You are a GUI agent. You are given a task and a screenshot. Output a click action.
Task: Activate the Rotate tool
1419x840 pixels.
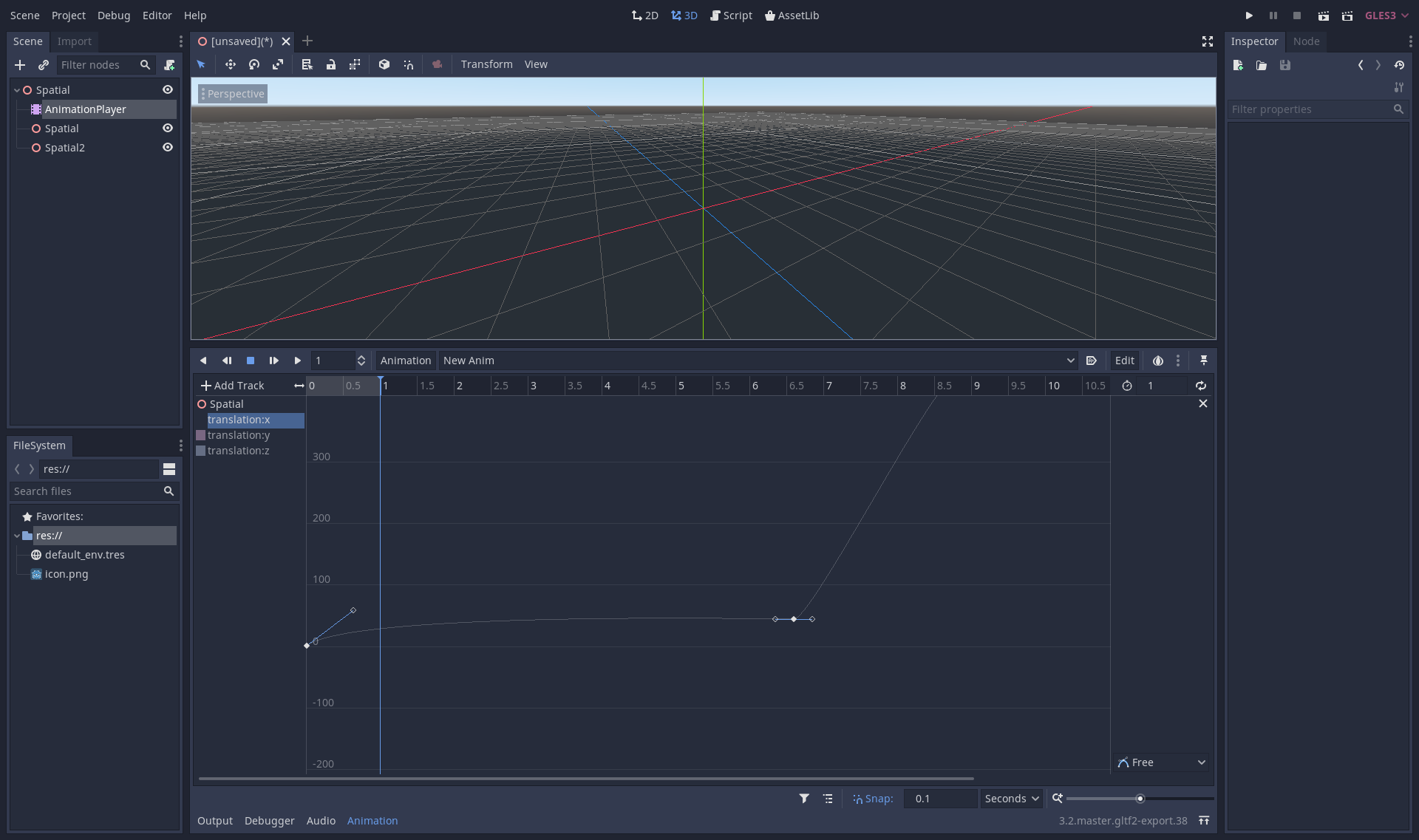pyautogui.click(x=254, y=65)
